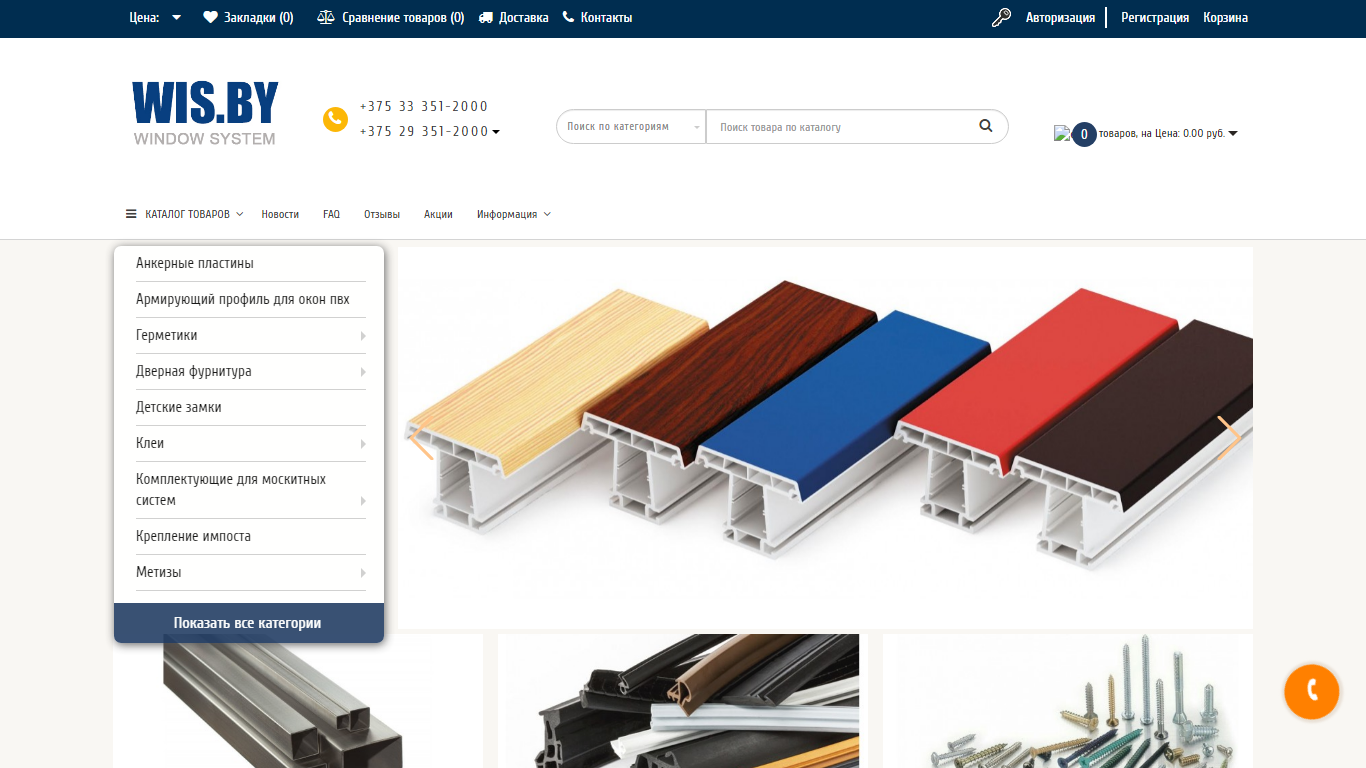
Task: Click the comparison scales icon
Action: click(x=326, y=17)
